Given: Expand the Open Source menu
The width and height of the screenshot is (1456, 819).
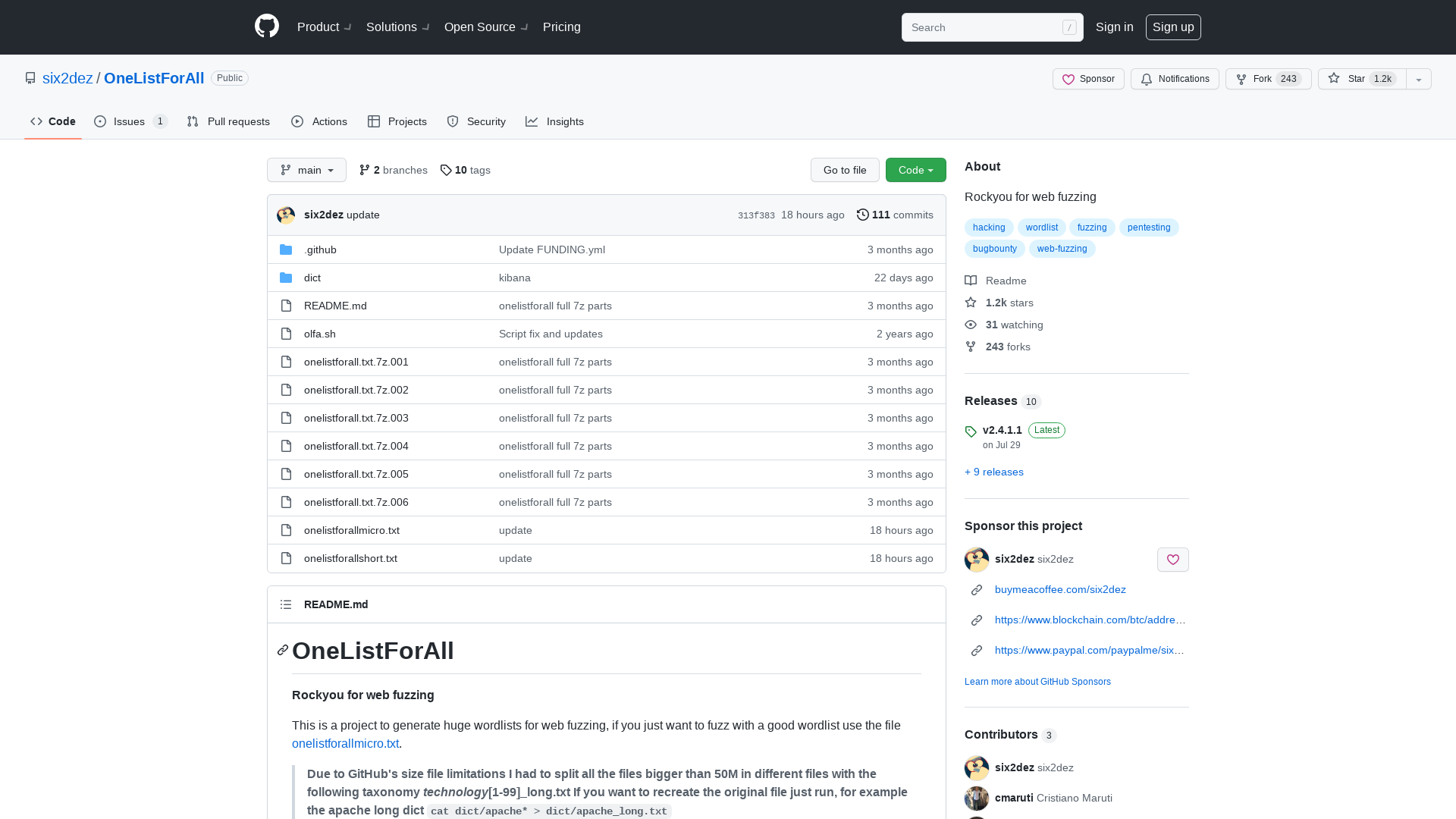Looking at the screenshot, I should (486, 27).
